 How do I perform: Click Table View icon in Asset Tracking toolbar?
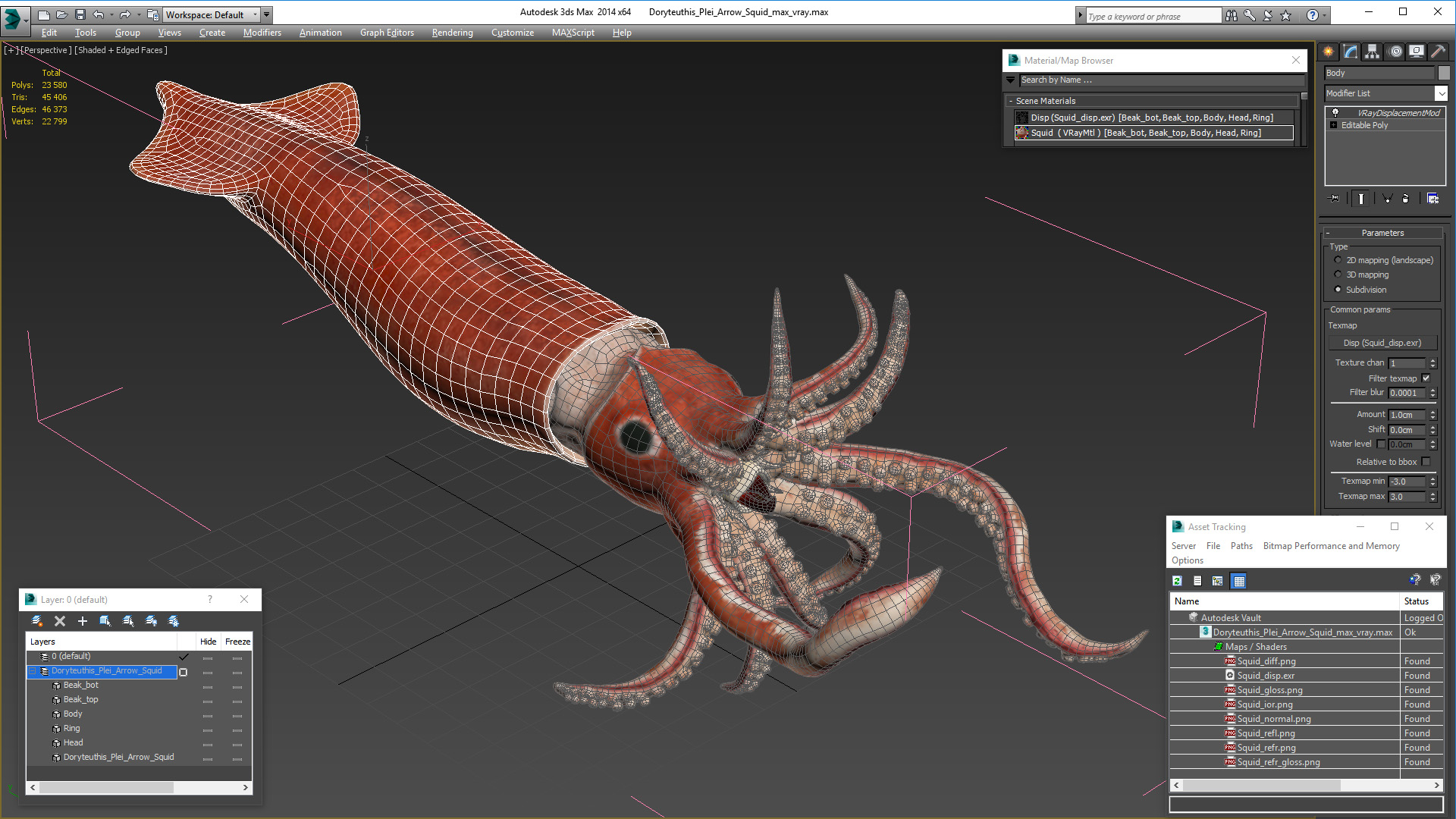1239,581
